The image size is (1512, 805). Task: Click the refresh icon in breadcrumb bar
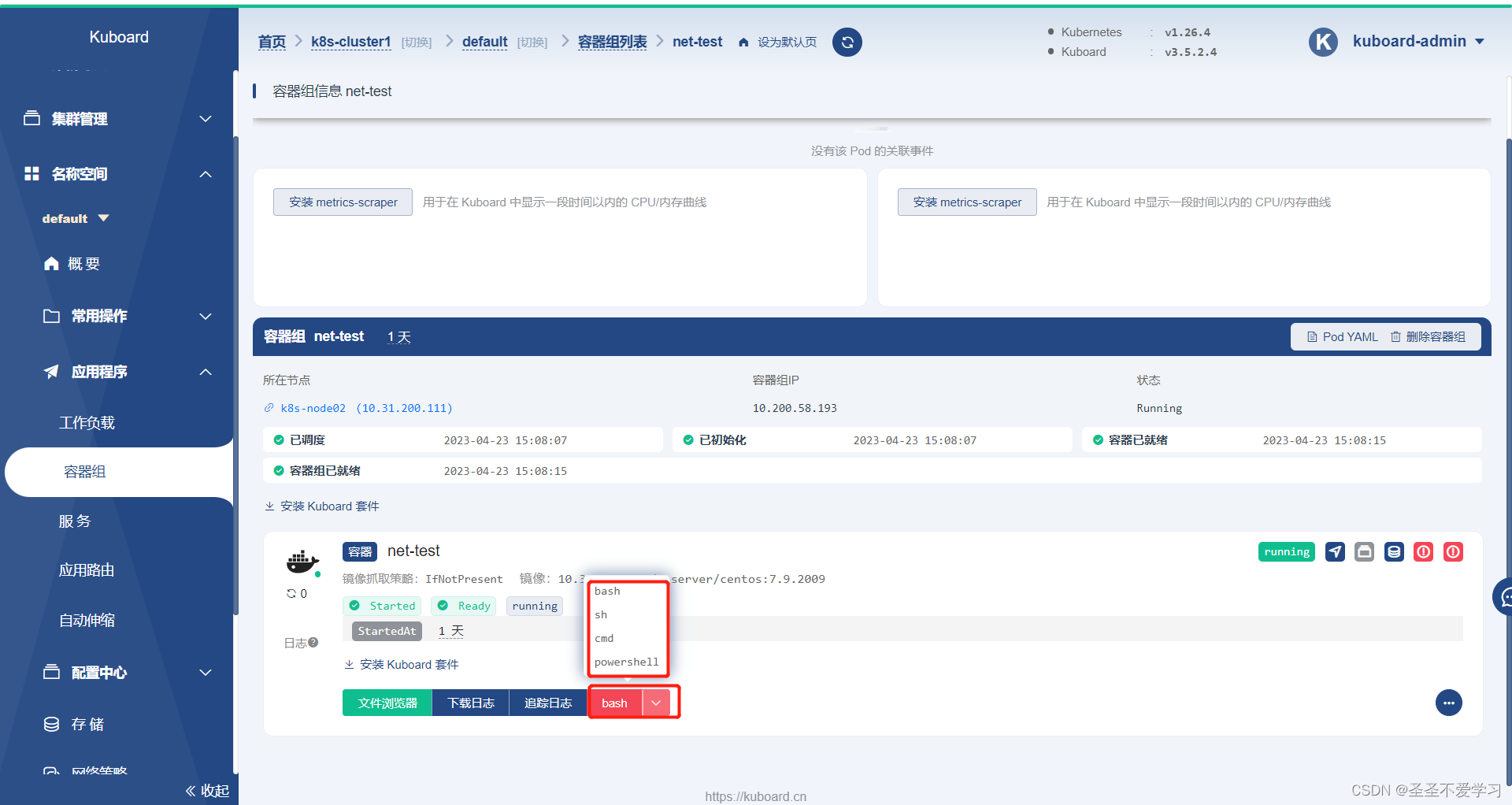(x=847, y=42)
